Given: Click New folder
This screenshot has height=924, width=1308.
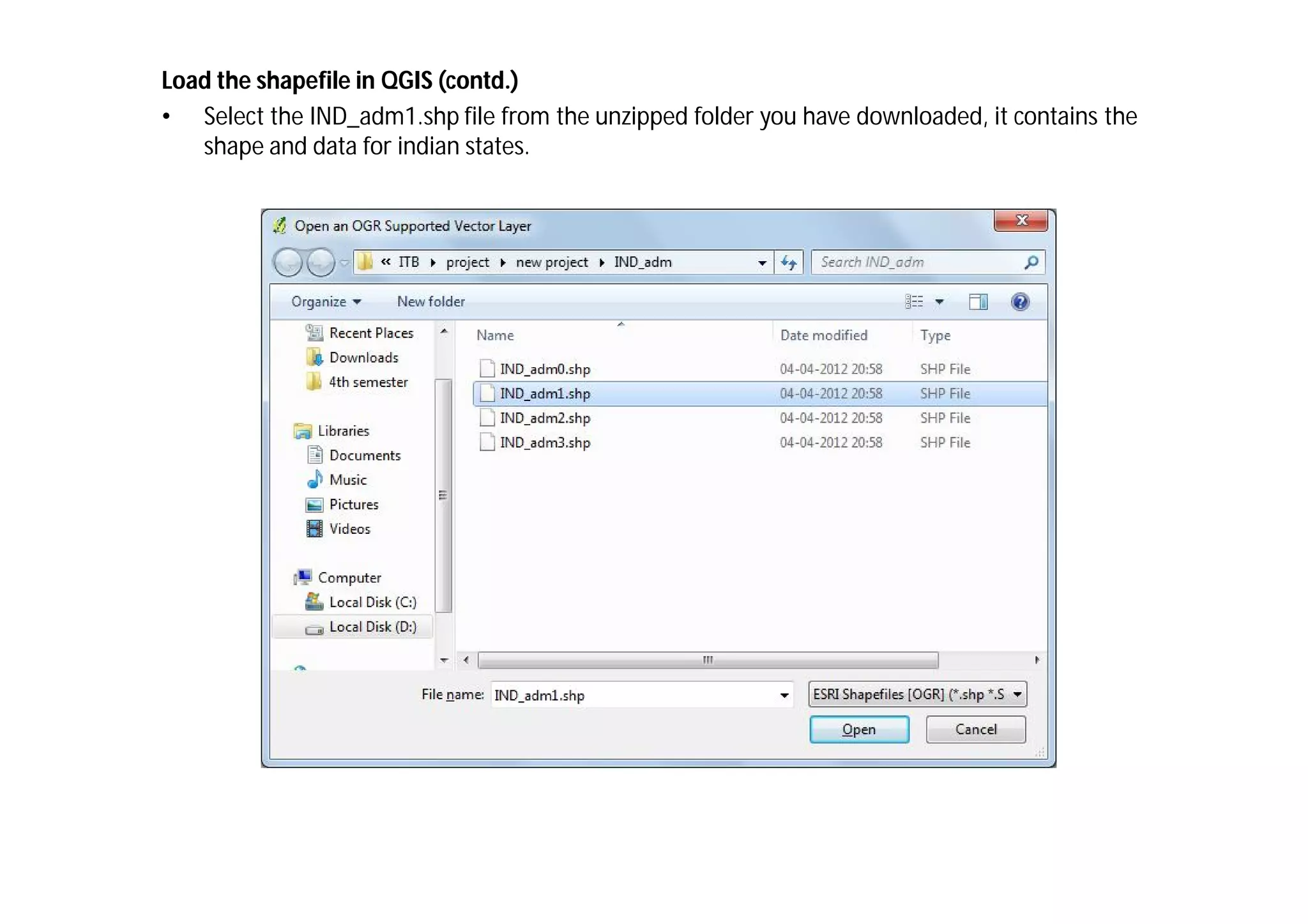Looking at the screenshot, I should point(431,301).
